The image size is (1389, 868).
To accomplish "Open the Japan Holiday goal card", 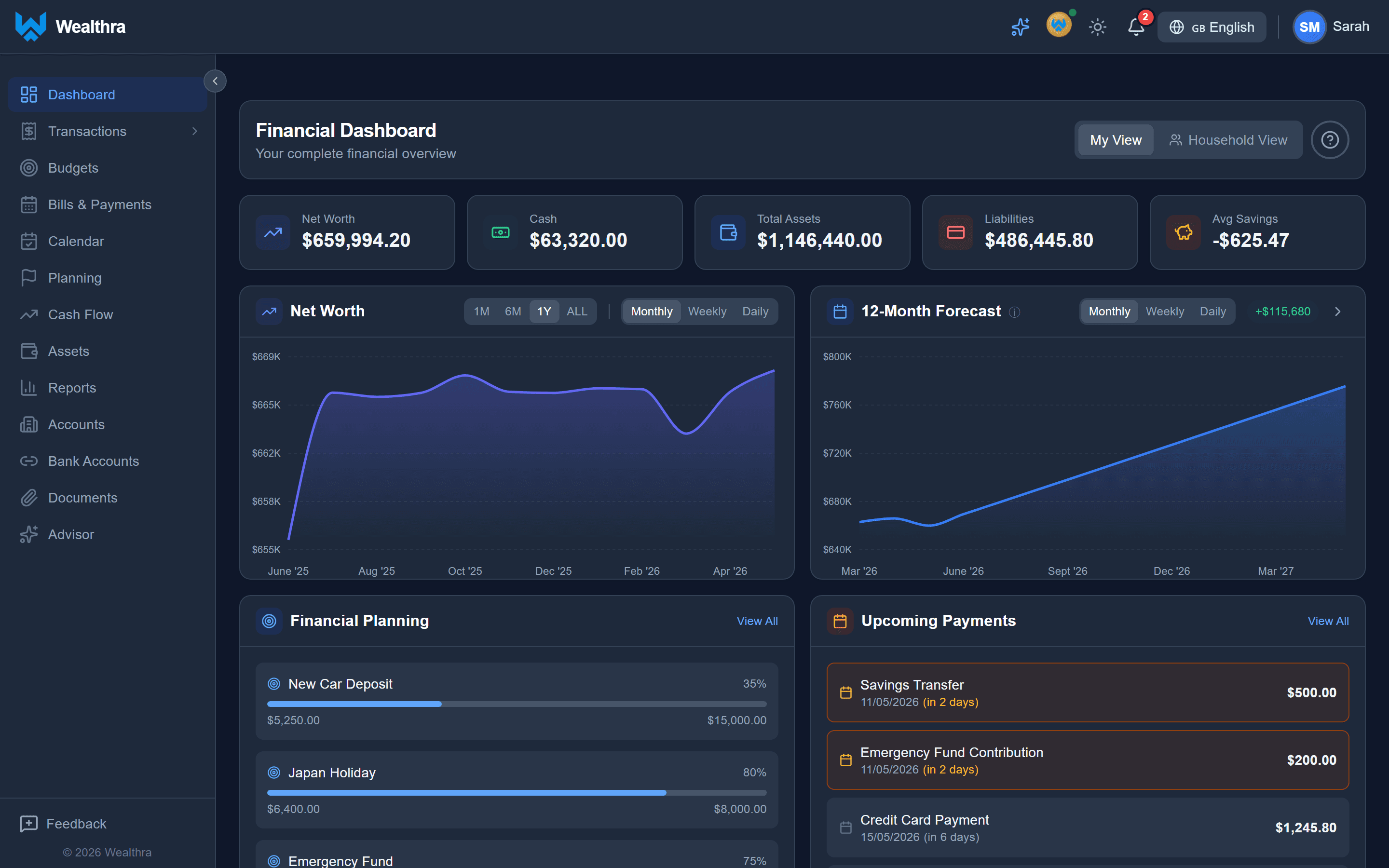I will (x=517, y=790).
